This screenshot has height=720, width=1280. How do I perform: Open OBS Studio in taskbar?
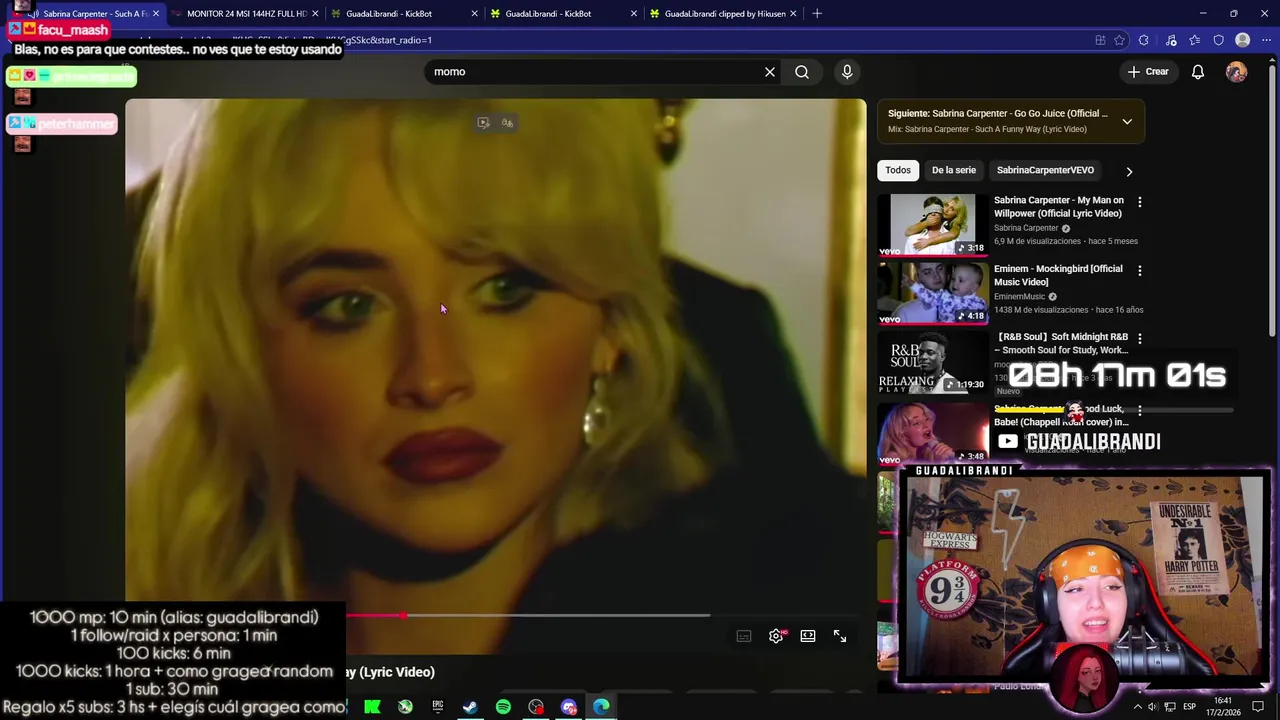(536, 707)
